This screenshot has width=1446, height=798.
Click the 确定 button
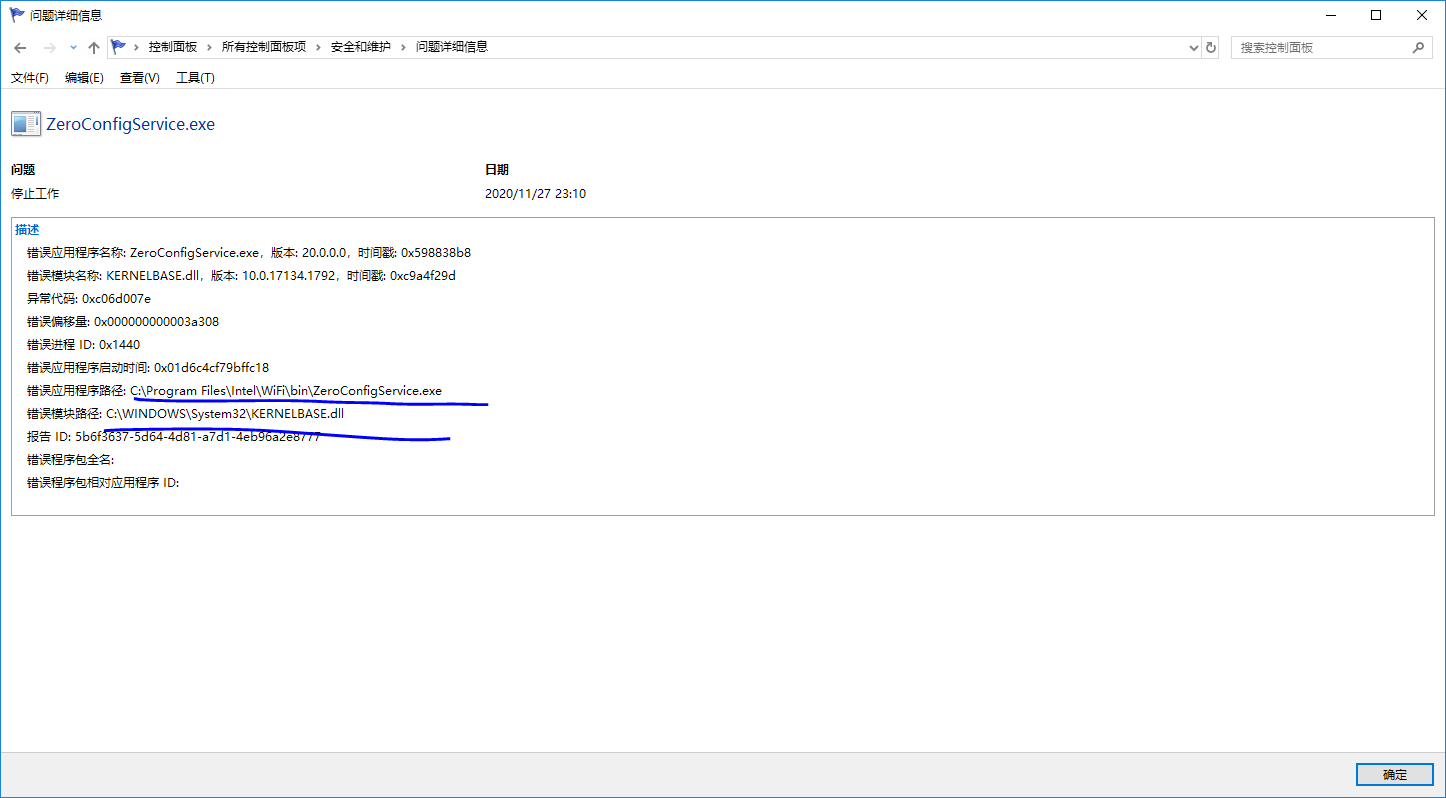click(1393, 774)
